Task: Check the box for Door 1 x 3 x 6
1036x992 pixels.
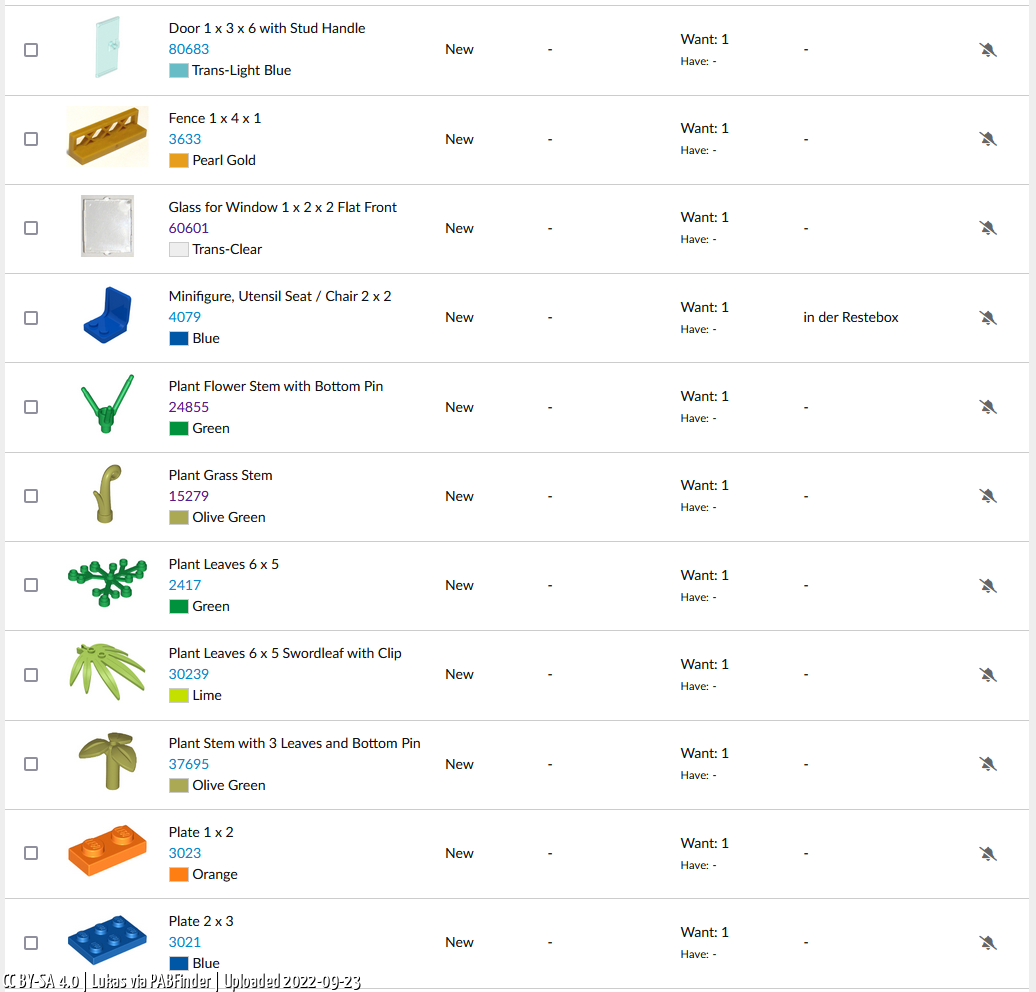Action: click(x=31, y=50)
